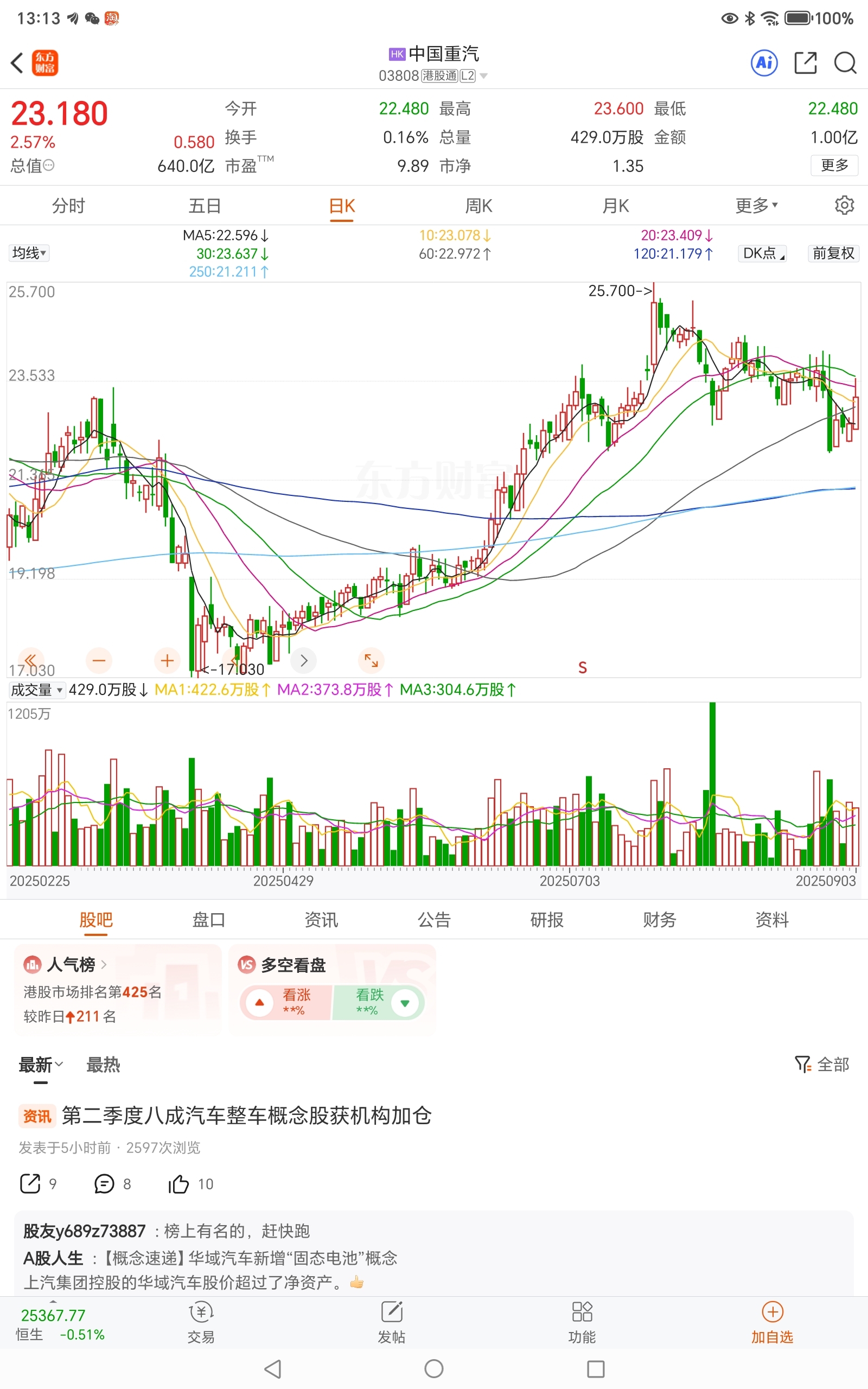Zoom in chart with plus icon
The height and width of the screenshot is (1389, 868).
click(167, 661)
